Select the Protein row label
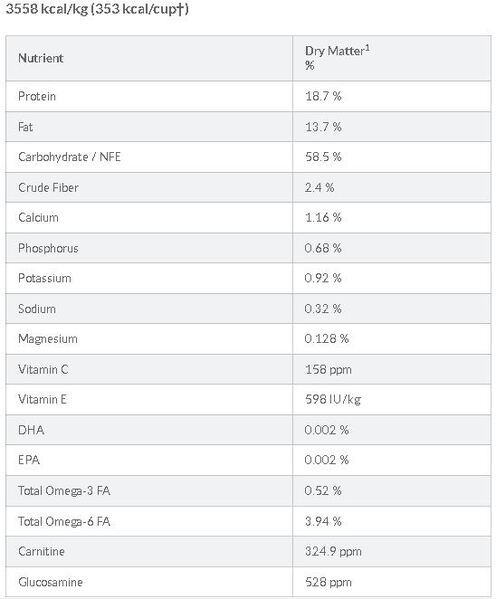The height and width of the screenshot is (599, 496). click(37, 96)
